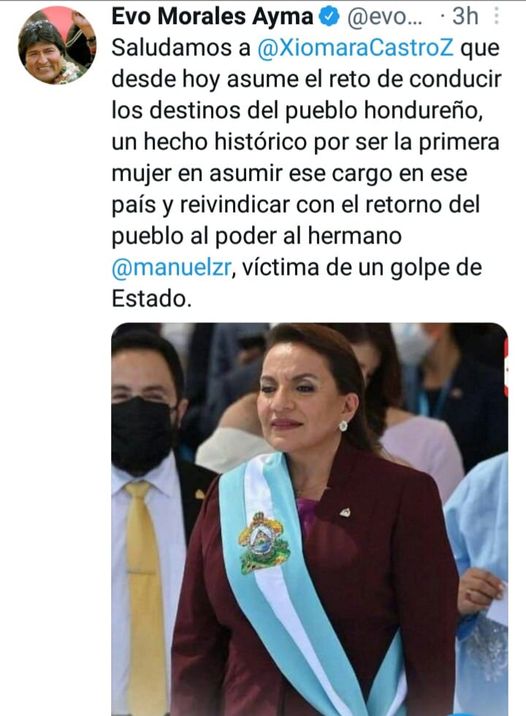Click the phrase 'un hecho histórico' in tweet
Image resolution: width=526 pixels, height=716 pixels.
click(x=210, y=142)
